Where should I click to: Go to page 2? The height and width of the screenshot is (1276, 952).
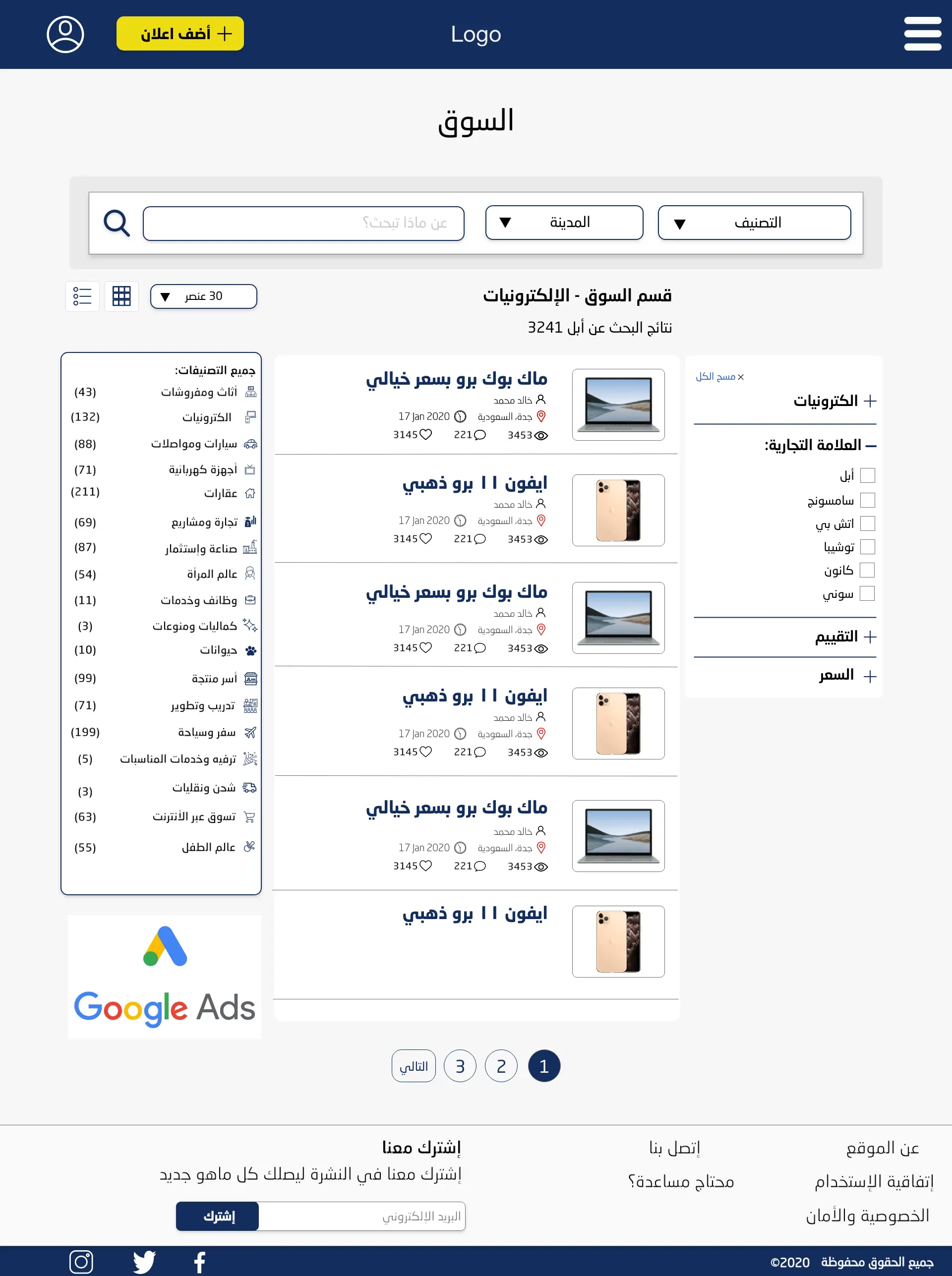coord(501,1066)
